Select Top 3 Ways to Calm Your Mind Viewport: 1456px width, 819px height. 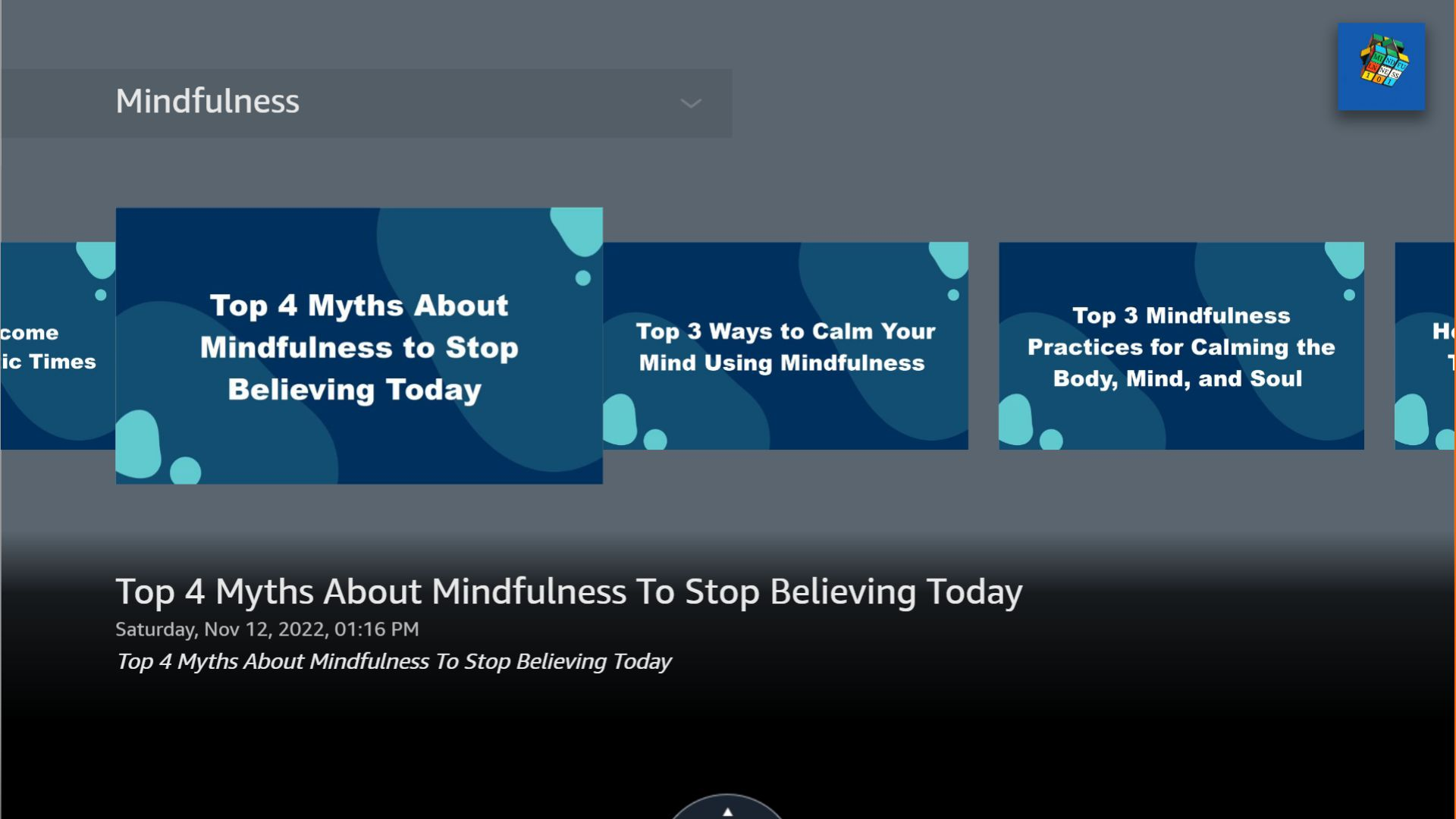(x=786, y=346)
